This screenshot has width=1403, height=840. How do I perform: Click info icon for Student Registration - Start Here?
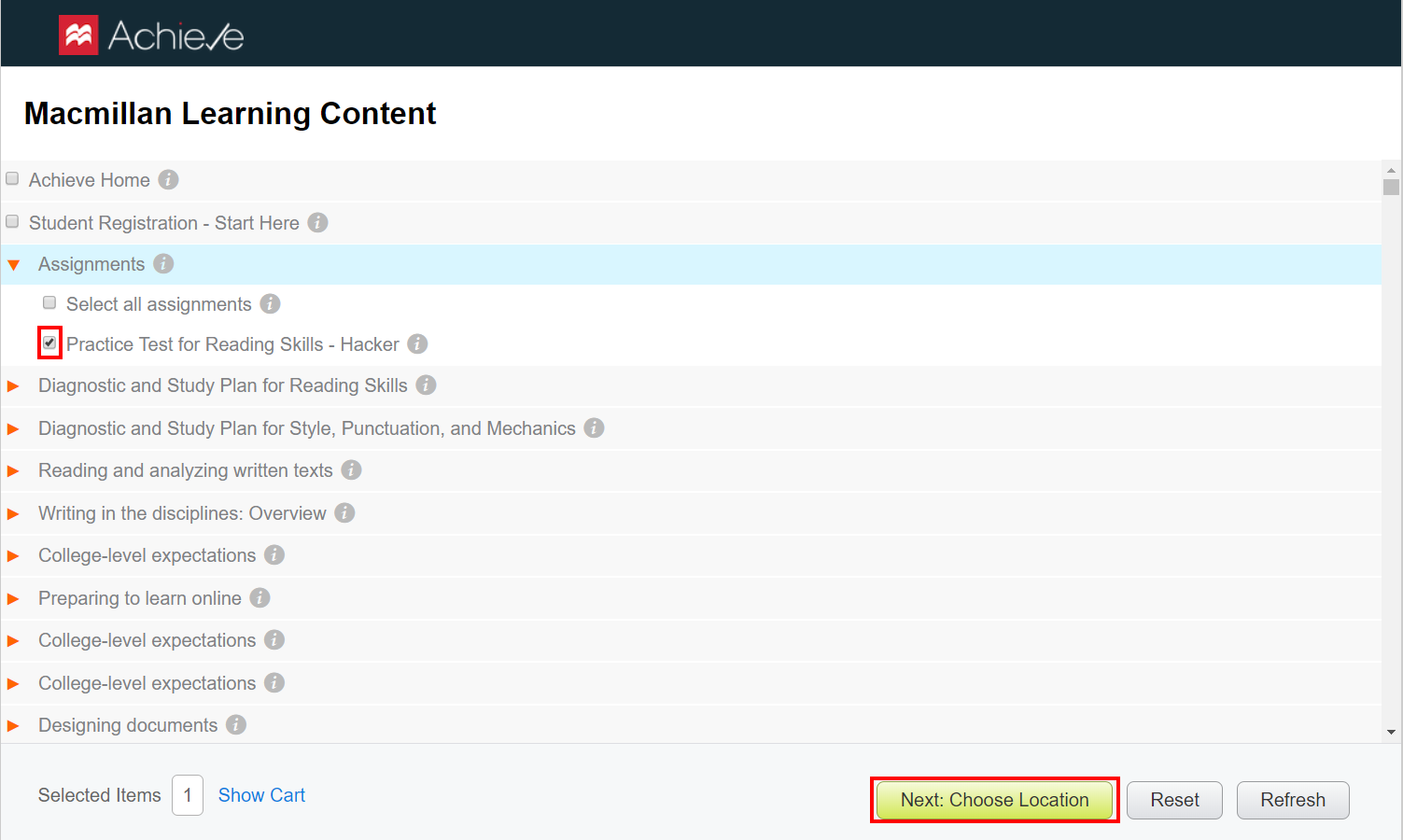coord(317,222)
